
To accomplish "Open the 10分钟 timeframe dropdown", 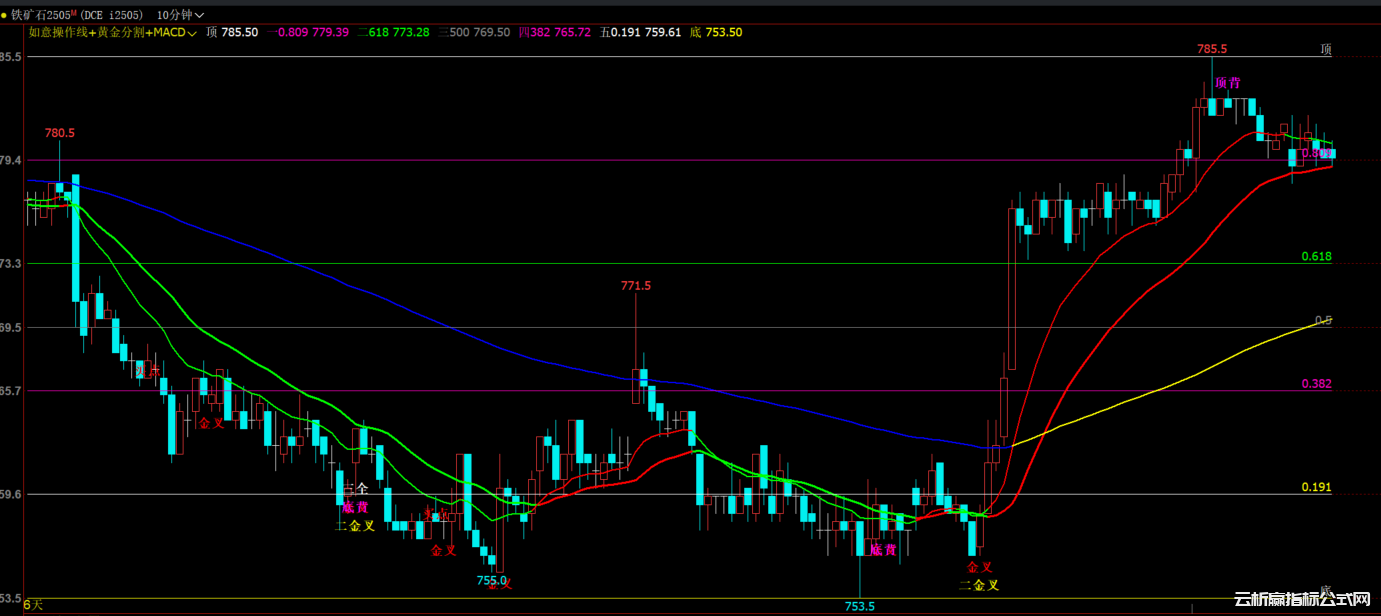I will (x=181, y=15).
